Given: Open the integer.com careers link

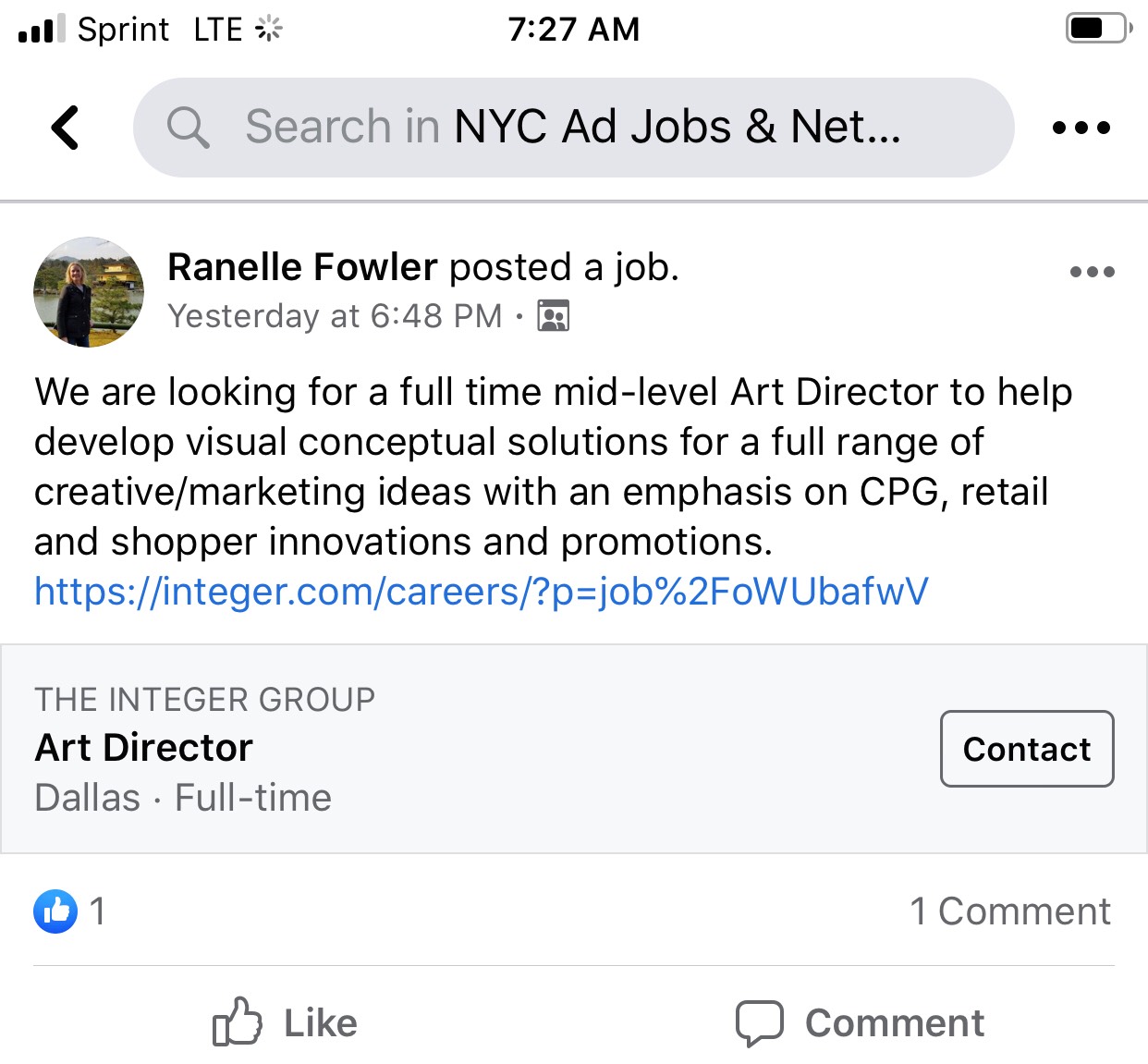Looking at the screenshot, I should click(481, 592).
